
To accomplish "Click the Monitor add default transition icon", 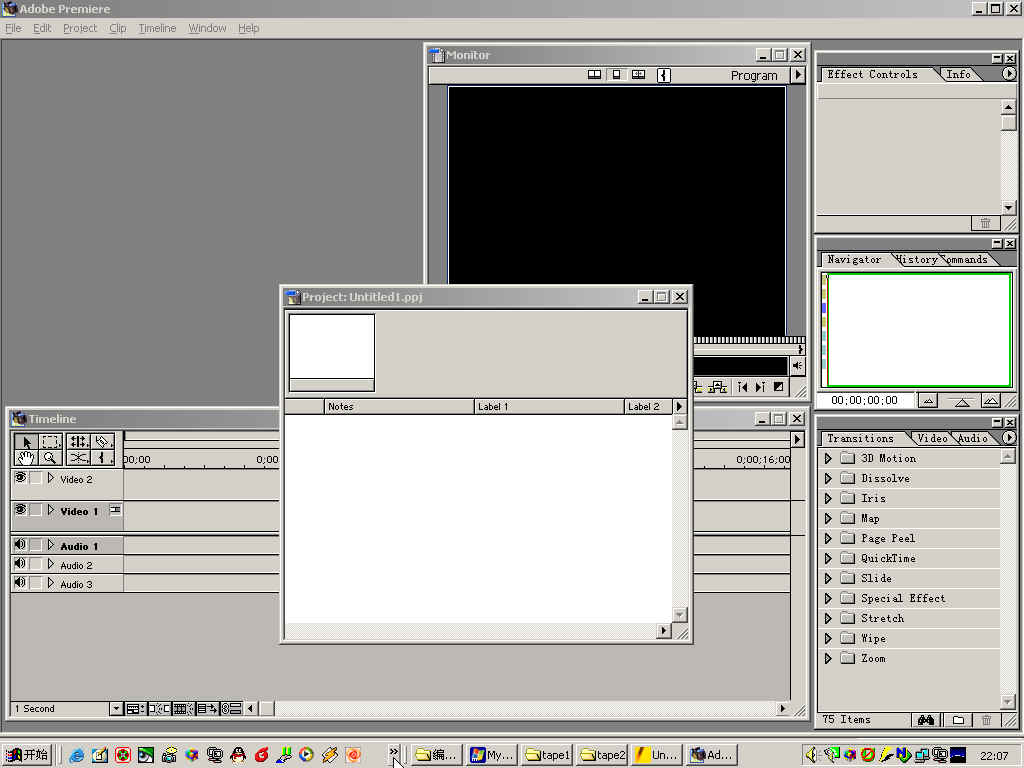I will [778, 387].
